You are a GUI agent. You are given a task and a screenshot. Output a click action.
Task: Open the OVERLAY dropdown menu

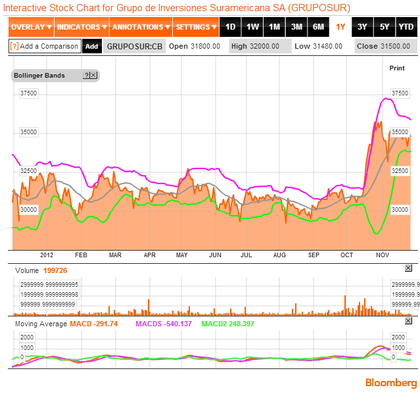pyautogui.click(x=31, y=27)
